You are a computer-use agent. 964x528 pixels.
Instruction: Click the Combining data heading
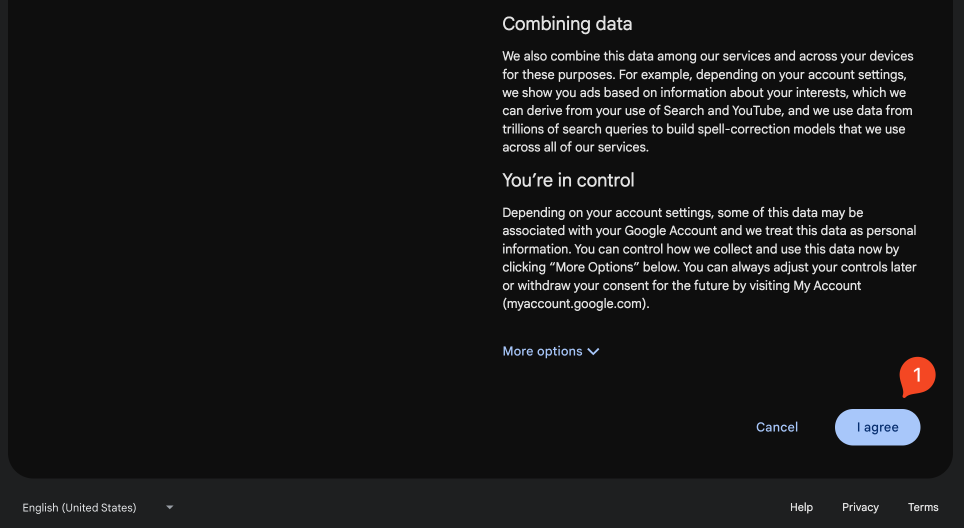[567, 23]
